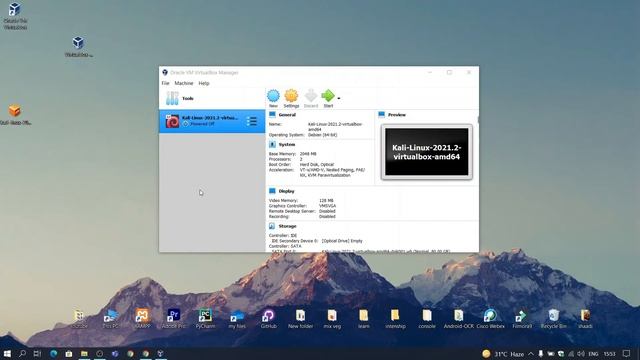Viewport: 640px width, 360px height.
Task: Click the New machine toolbar icon
Action: coord(273,98)
